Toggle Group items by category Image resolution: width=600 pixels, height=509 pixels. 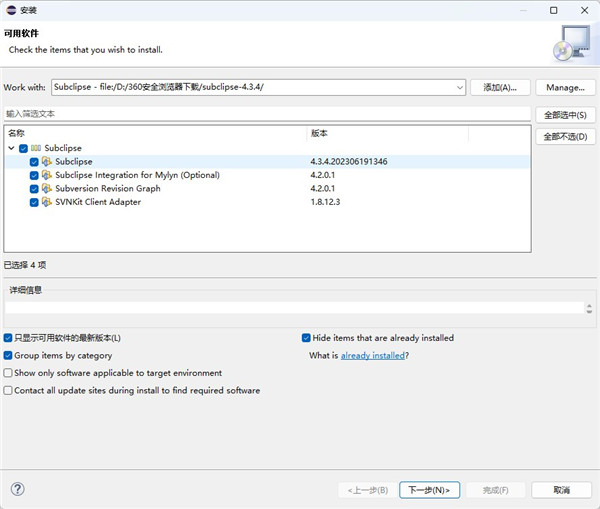pos(9,355)
